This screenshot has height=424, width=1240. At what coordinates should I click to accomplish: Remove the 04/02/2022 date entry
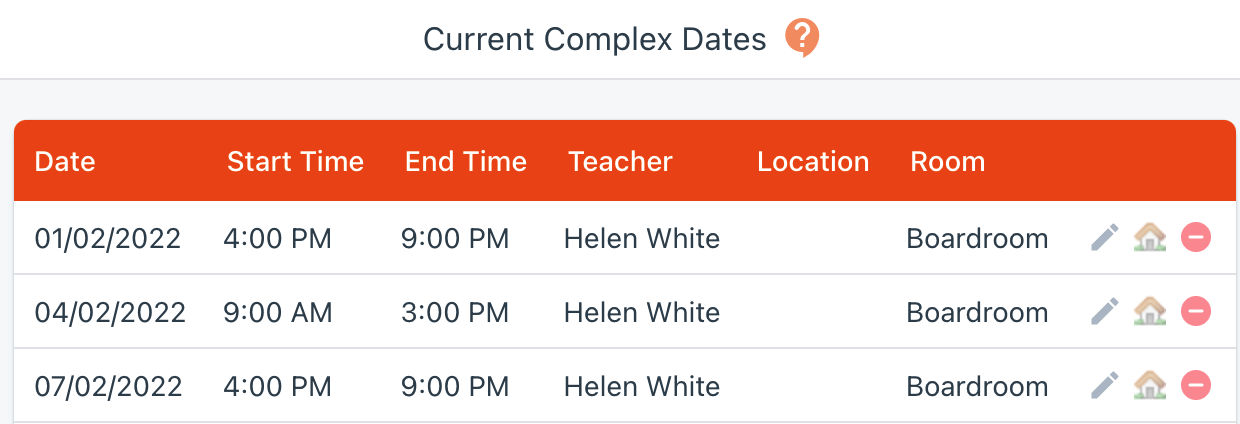click(x=1196, y=312)
